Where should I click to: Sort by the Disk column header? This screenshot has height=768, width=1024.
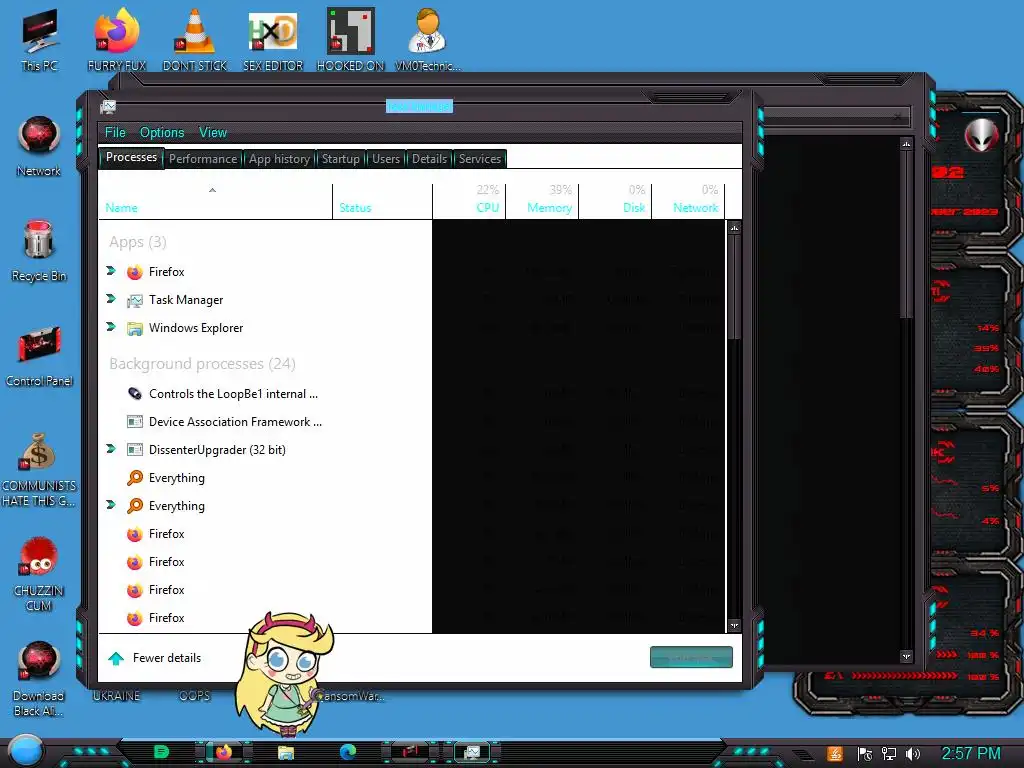(615, 201)
